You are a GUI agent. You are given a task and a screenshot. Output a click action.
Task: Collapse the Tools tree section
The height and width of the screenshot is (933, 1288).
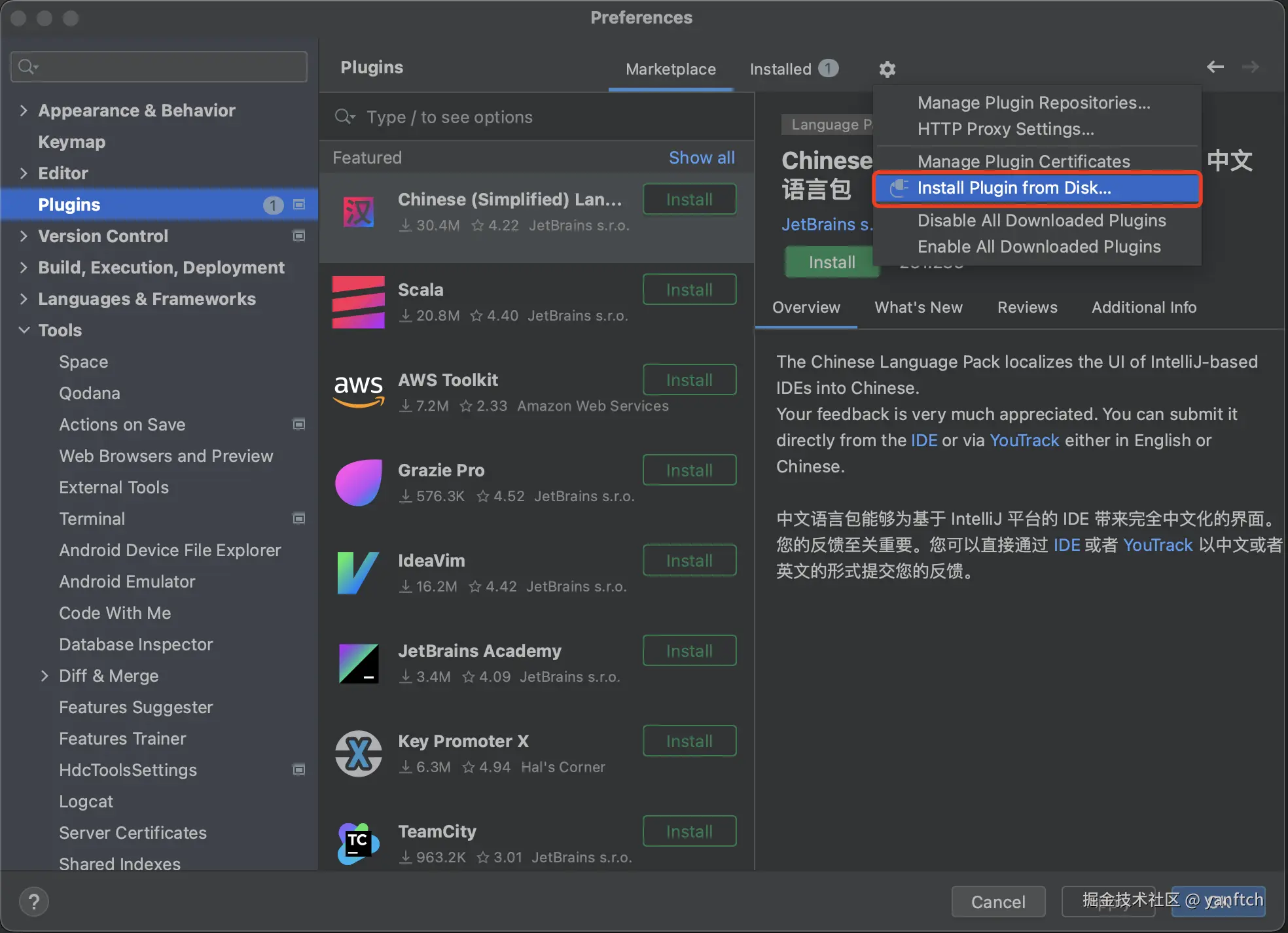[24, 330]
